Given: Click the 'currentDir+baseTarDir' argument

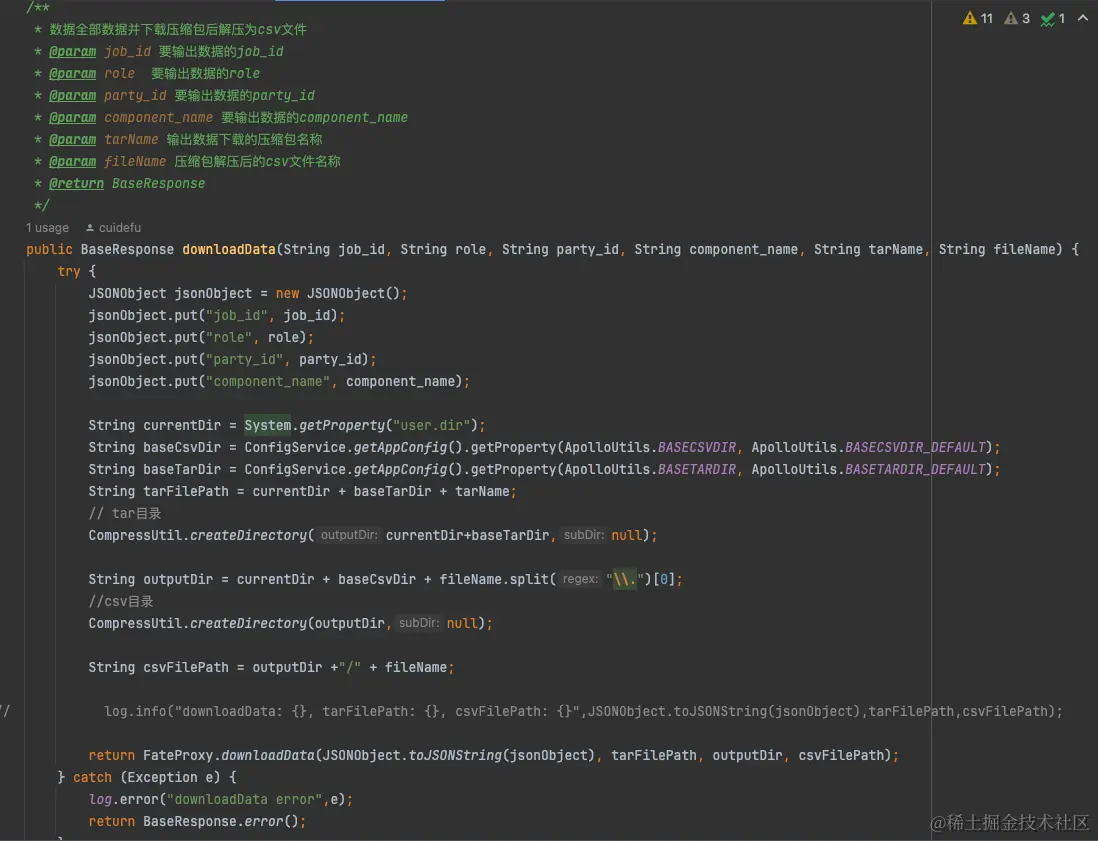Looking at the screenshot, I should point(467,535).
